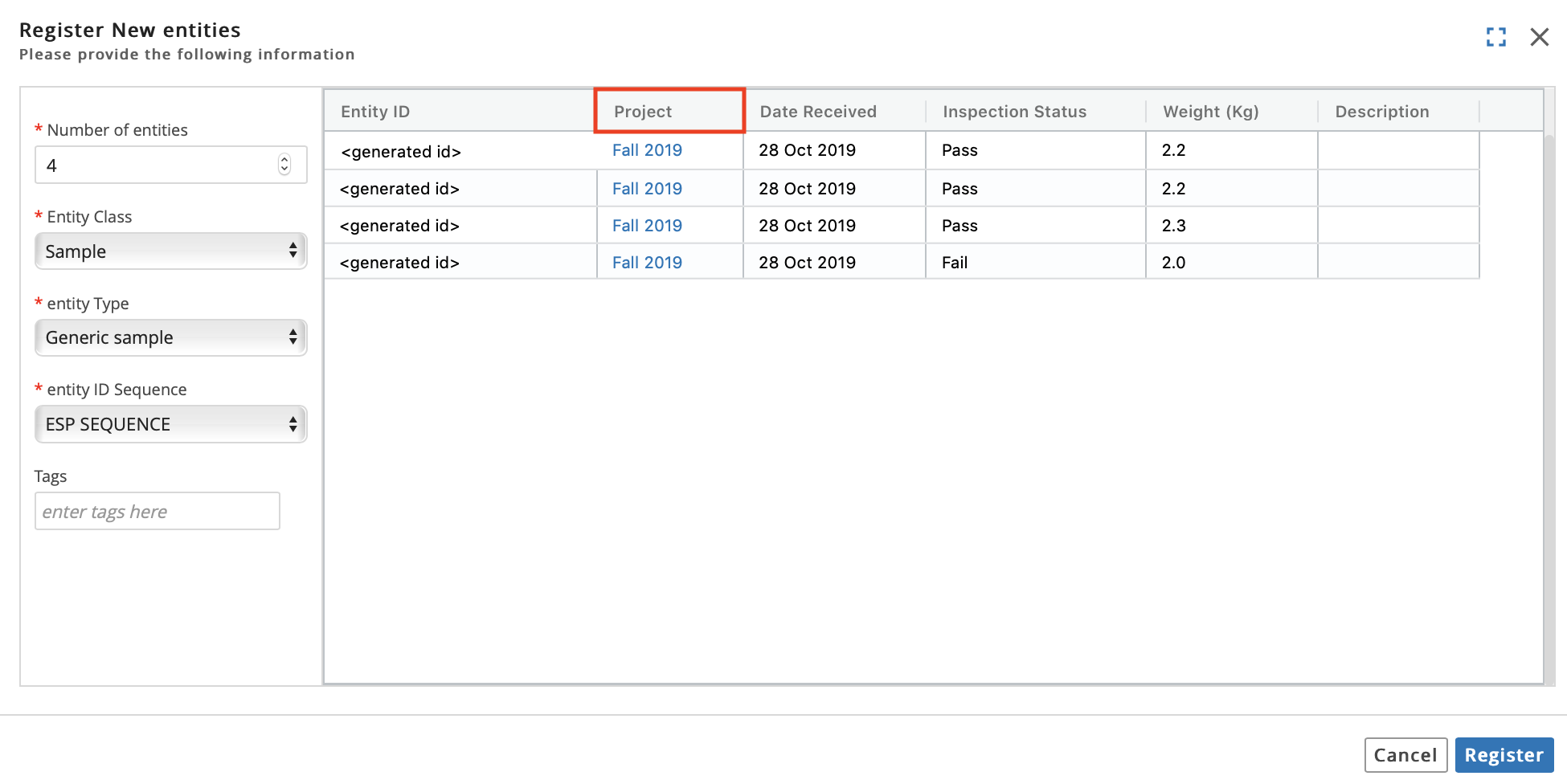Image resolution: width=1567 pixels, height=784 pixels.
Task: Select generated id cell in first row
Action: pyautogui.click(x=460, y=151)
